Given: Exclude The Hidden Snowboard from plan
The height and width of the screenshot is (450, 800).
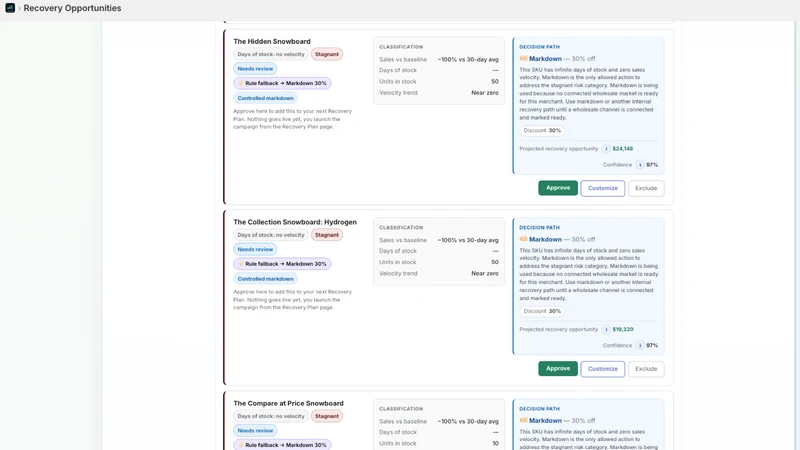Looking at the screenshot, I should [x=646, y=188].
